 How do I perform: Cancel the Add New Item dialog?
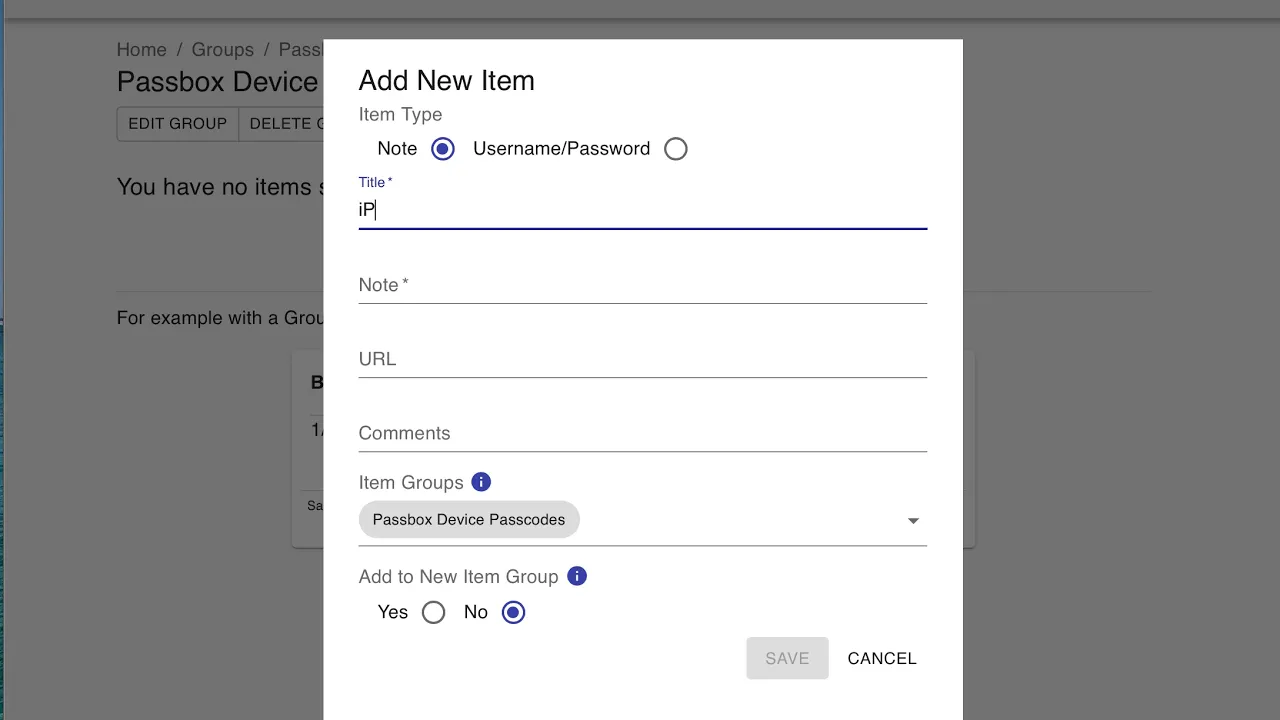(x=882, y=658)
